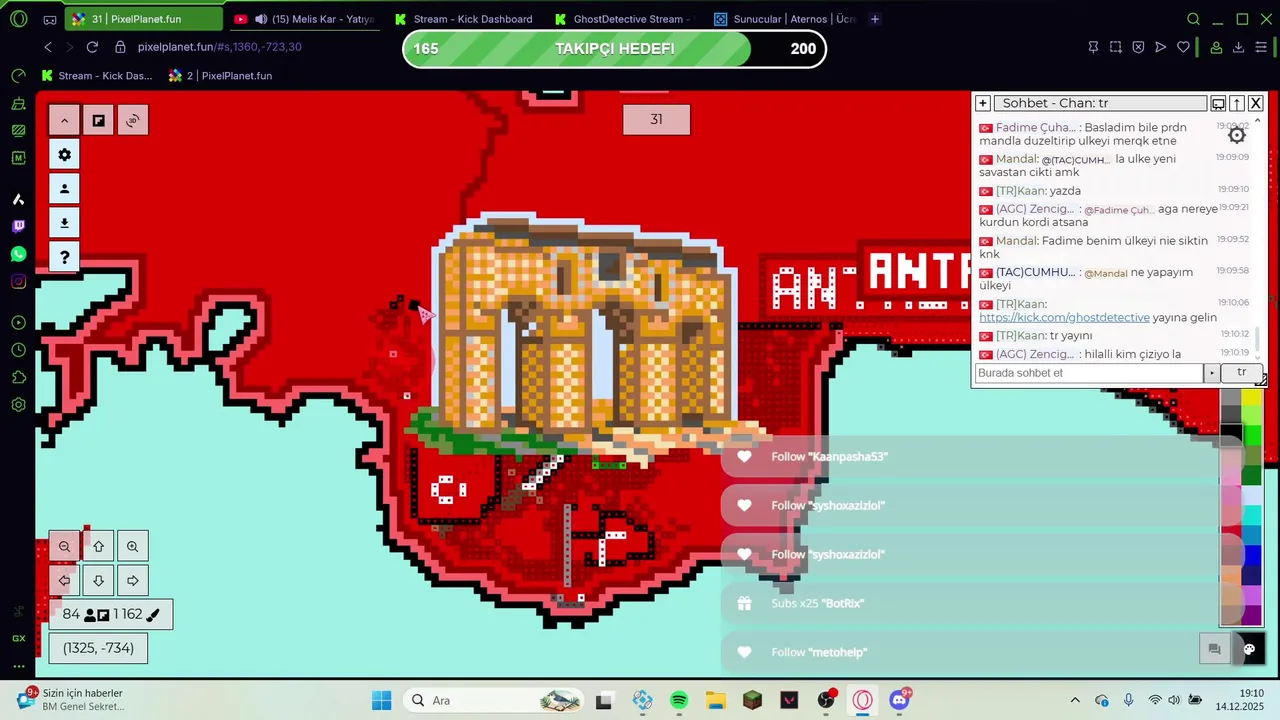Open the user account panel icon
Image resolution: width=1280 pixels, height=720 pixels.
coord(64,189)
